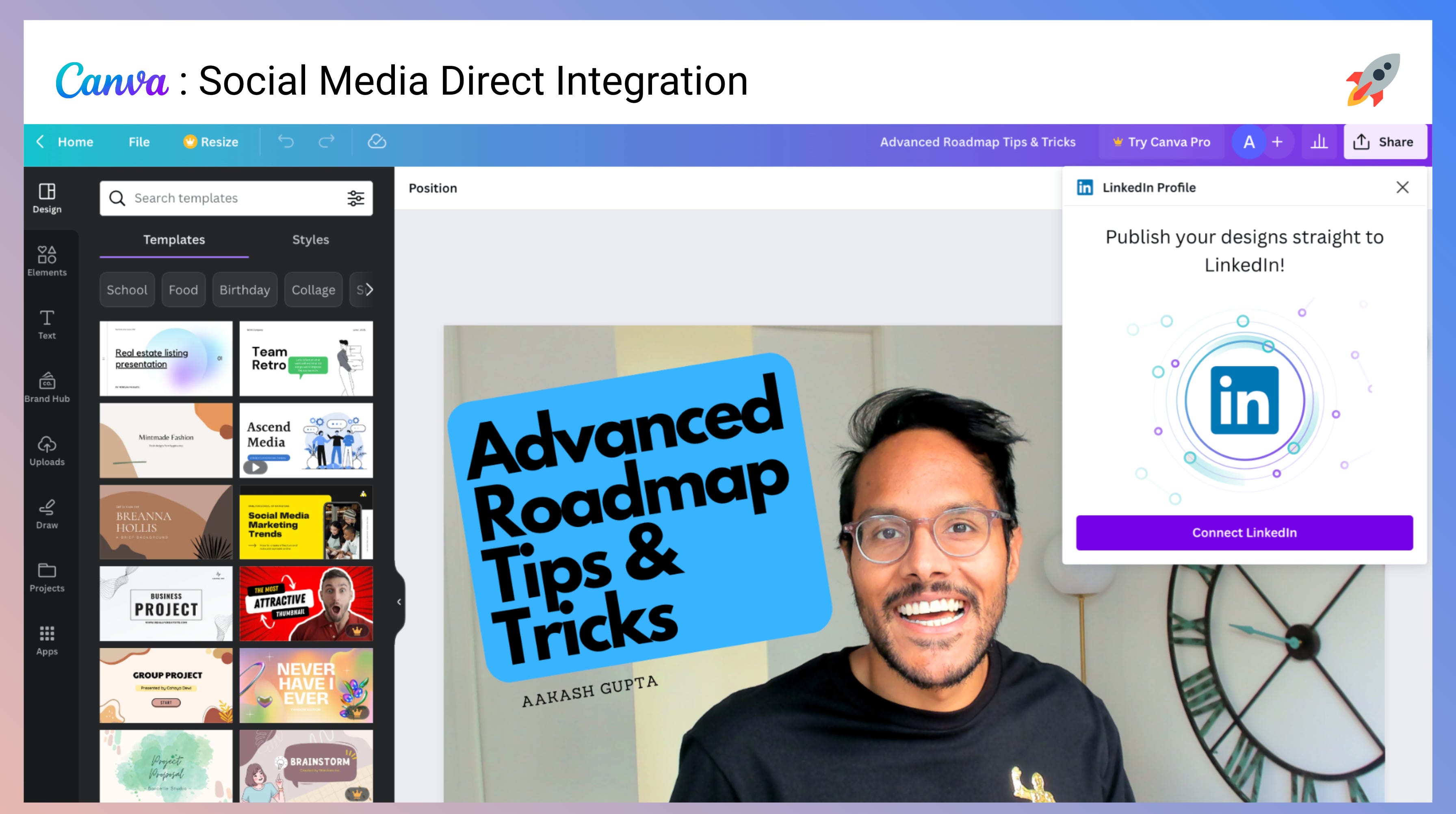Click in the Search templates field

coord(236,198)
